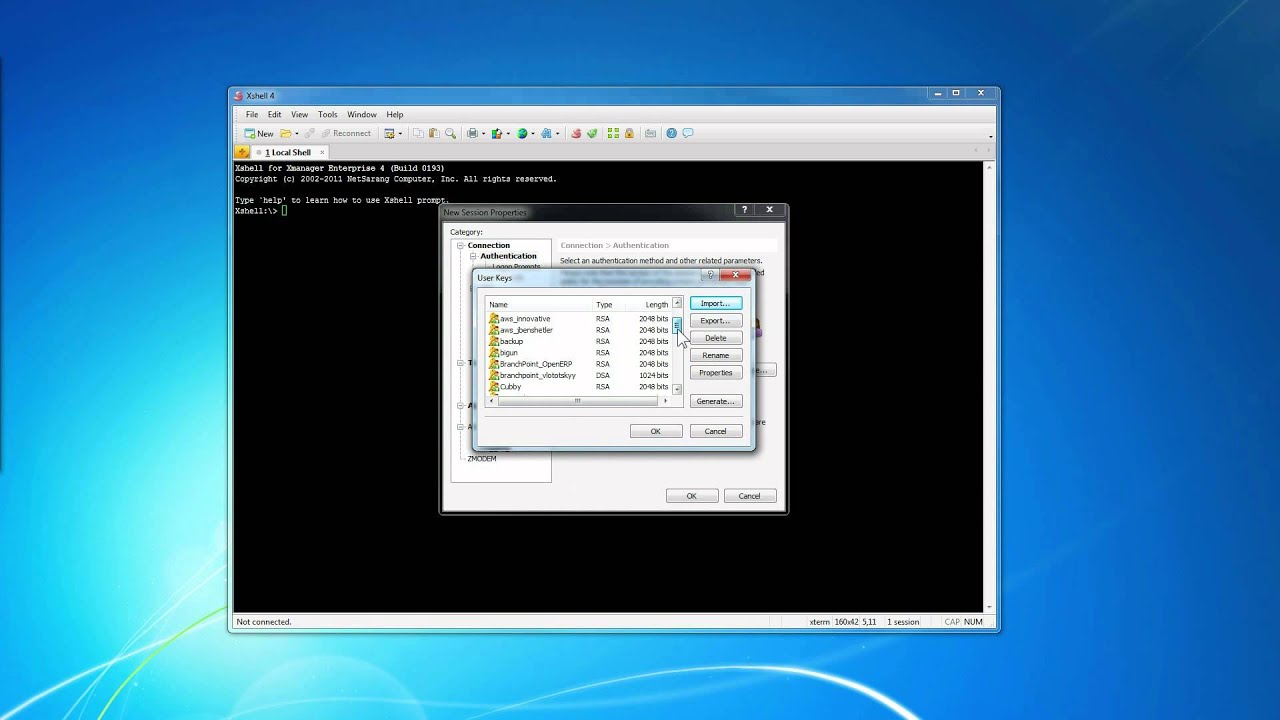Launch the green Xagent toolbar icon

tap(592, 133)
